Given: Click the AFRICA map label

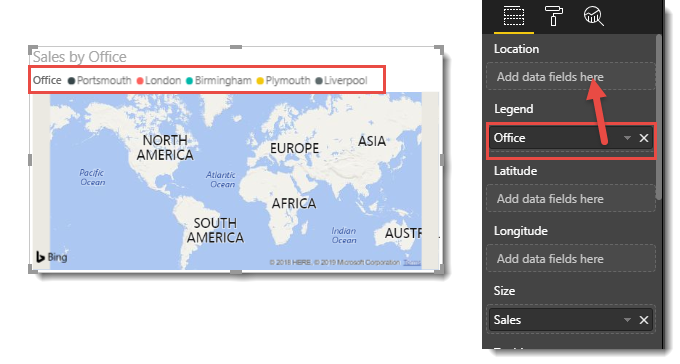Looking at the screenshot, I should 294,203.
